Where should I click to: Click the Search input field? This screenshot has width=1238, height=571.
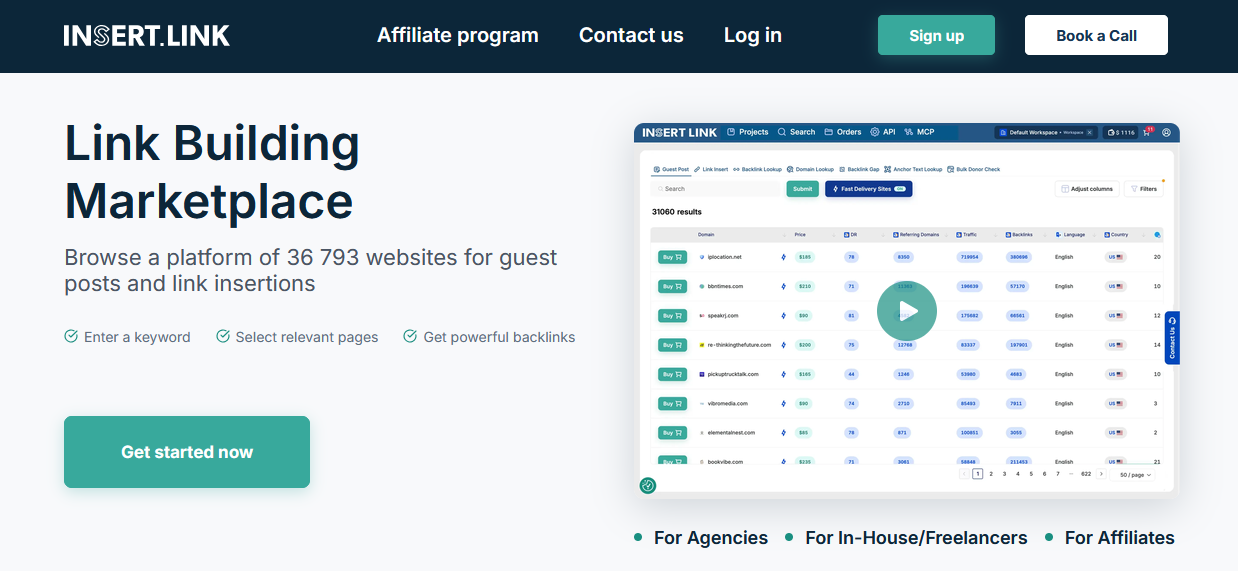tap(716, 188)
